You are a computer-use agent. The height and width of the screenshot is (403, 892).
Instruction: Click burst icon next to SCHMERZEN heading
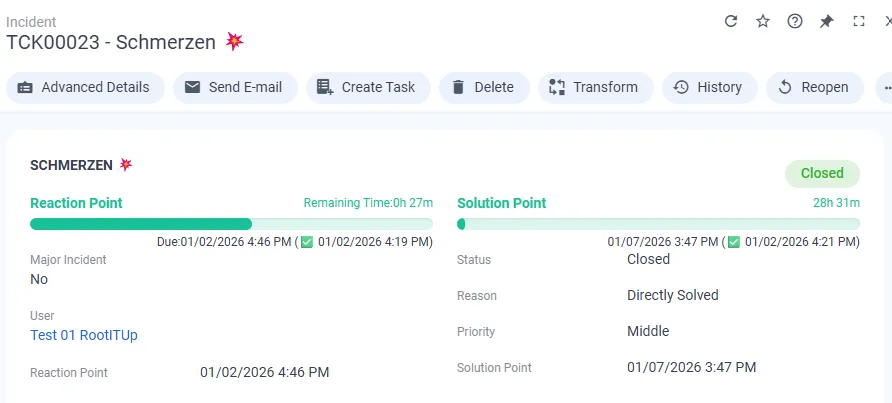(x=126, y=164)
